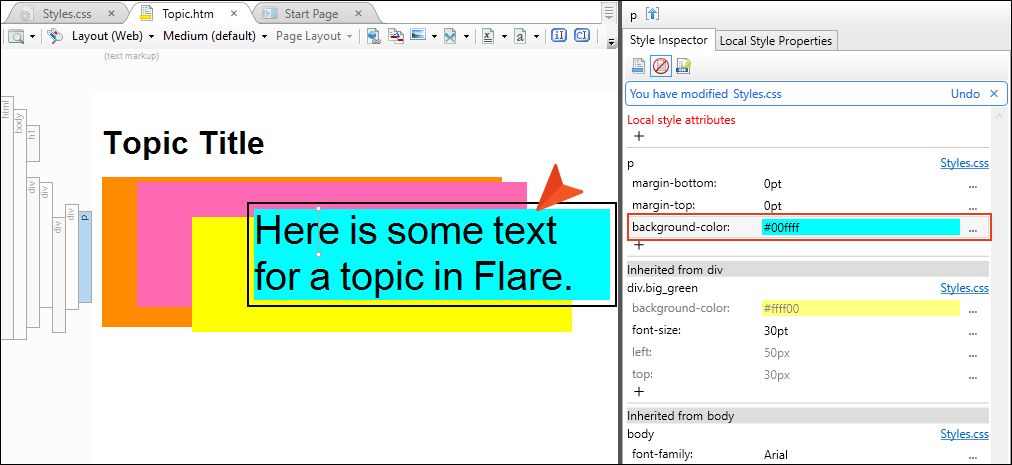The image size is (1012, 465).
Task: Click the select parent arrow next to p
Action: click(651, 14)
